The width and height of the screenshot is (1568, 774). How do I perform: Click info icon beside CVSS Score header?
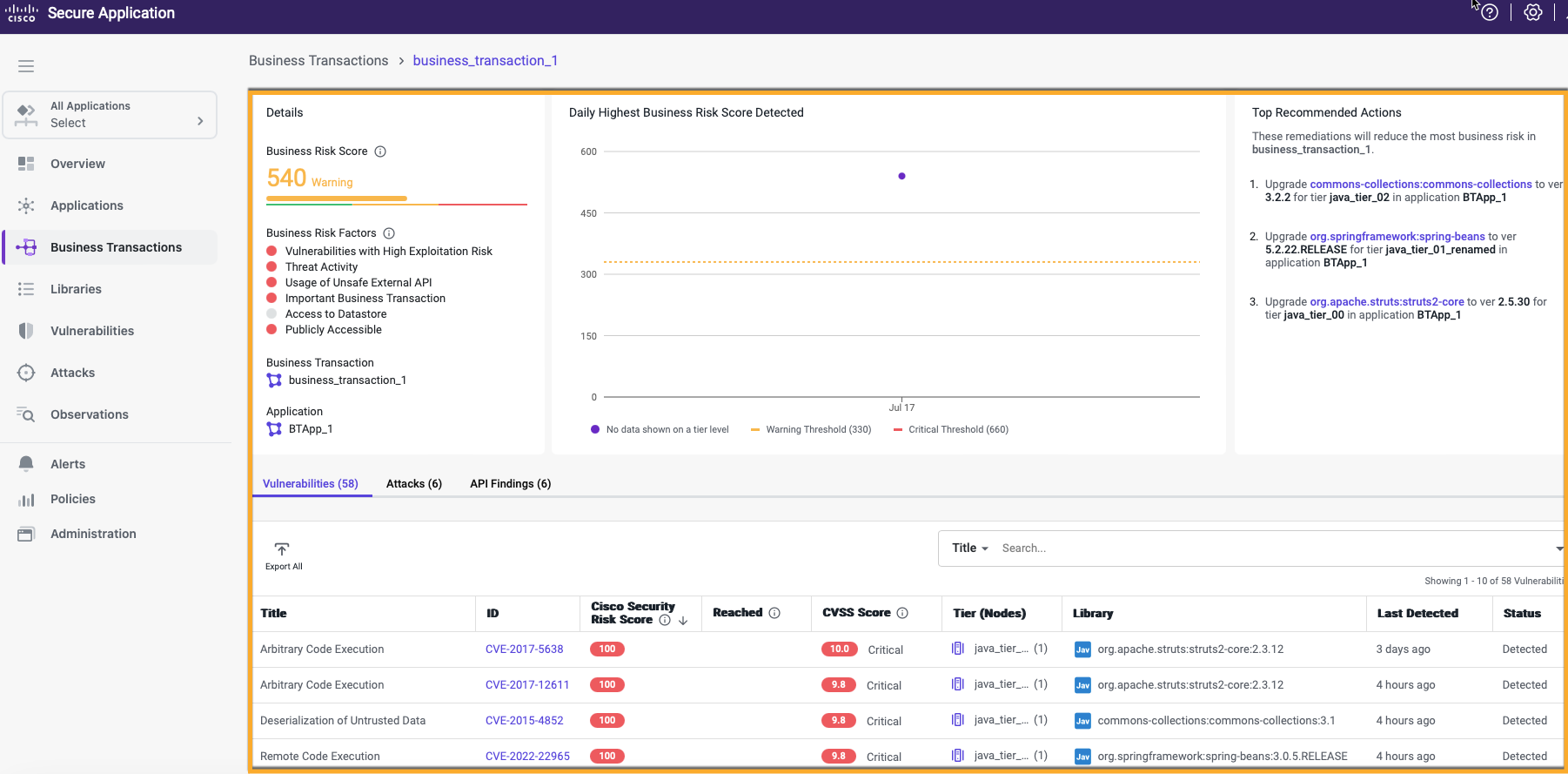tap(902, 613)
